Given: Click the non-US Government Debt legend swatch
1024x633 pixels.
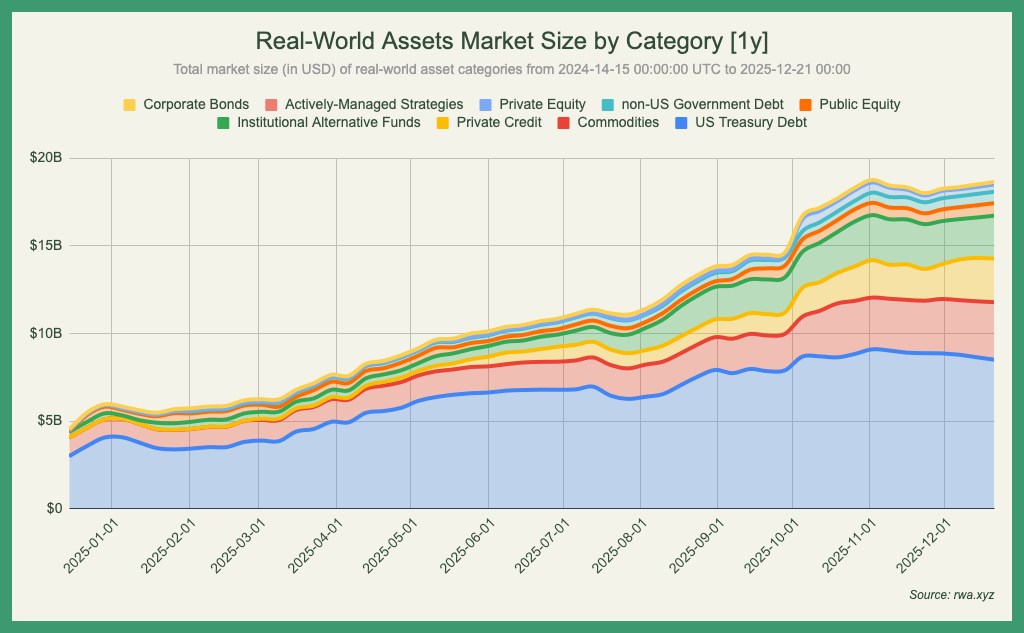Looking at the screenshot, I should (x=622, y=104).
